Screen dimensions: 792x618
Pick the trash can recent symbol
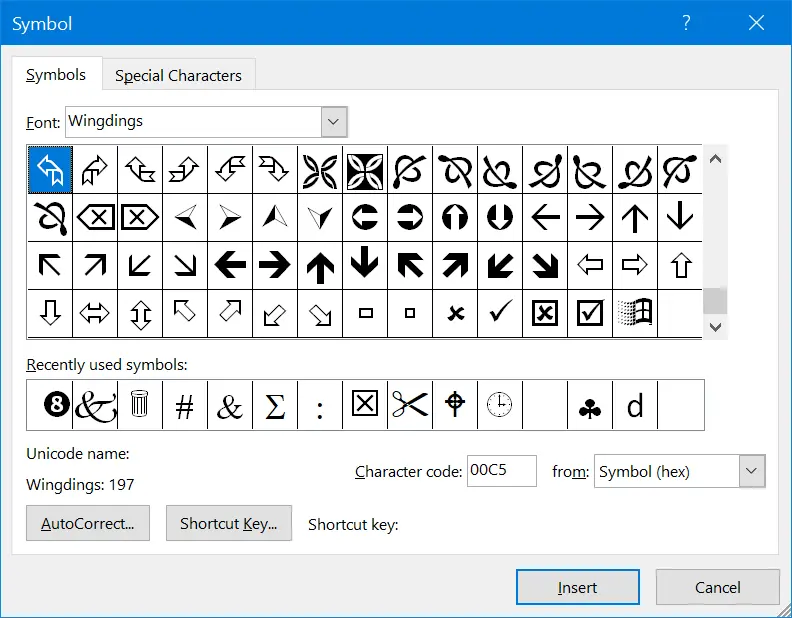[140, 405]
